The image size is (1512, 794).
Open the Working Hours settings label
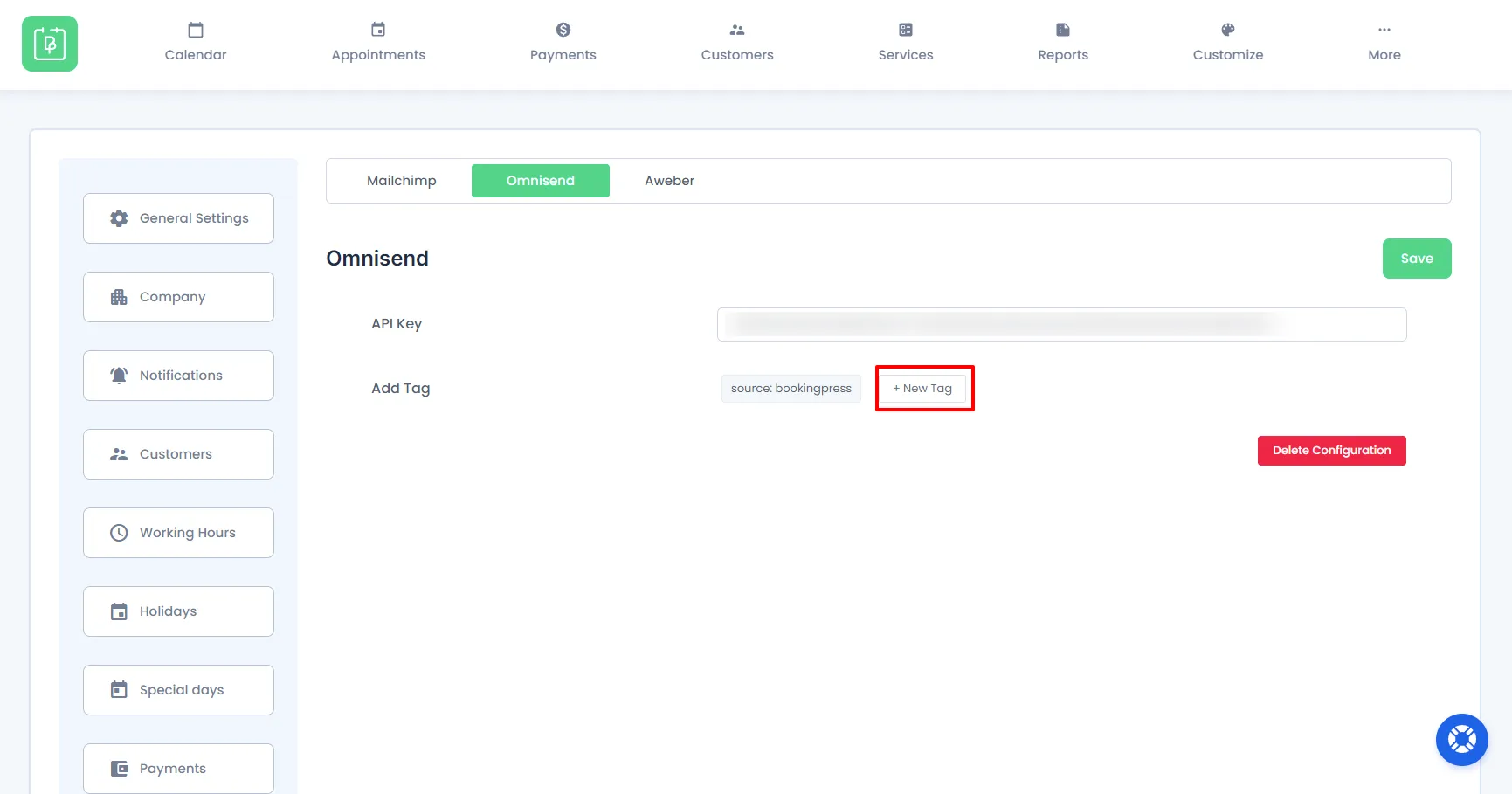pyautogui.click(x=188, y=533)
